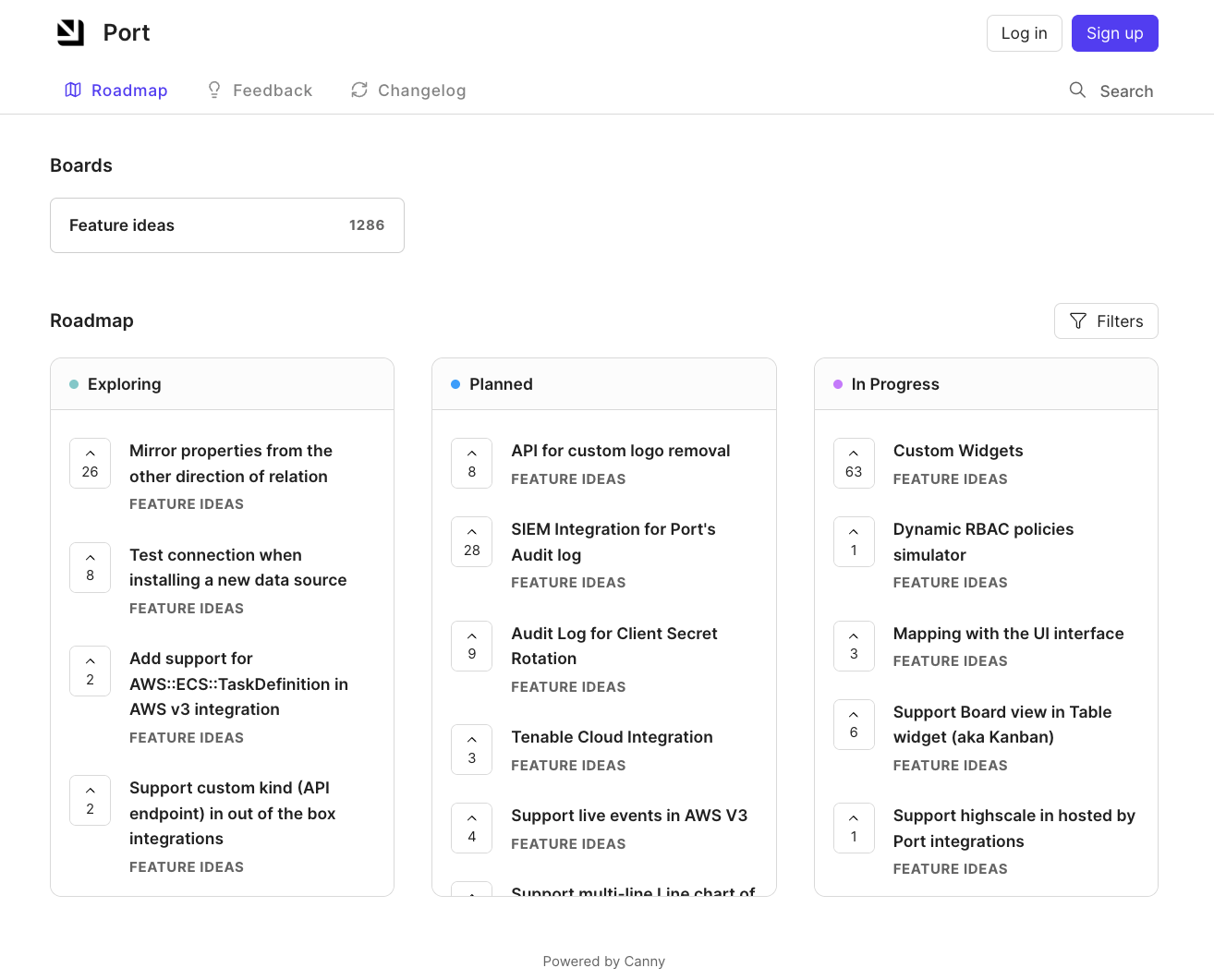Open the Roadmap tab
Image resolution: width=1214 pixels, height=980 pixels.
point(116,91)
